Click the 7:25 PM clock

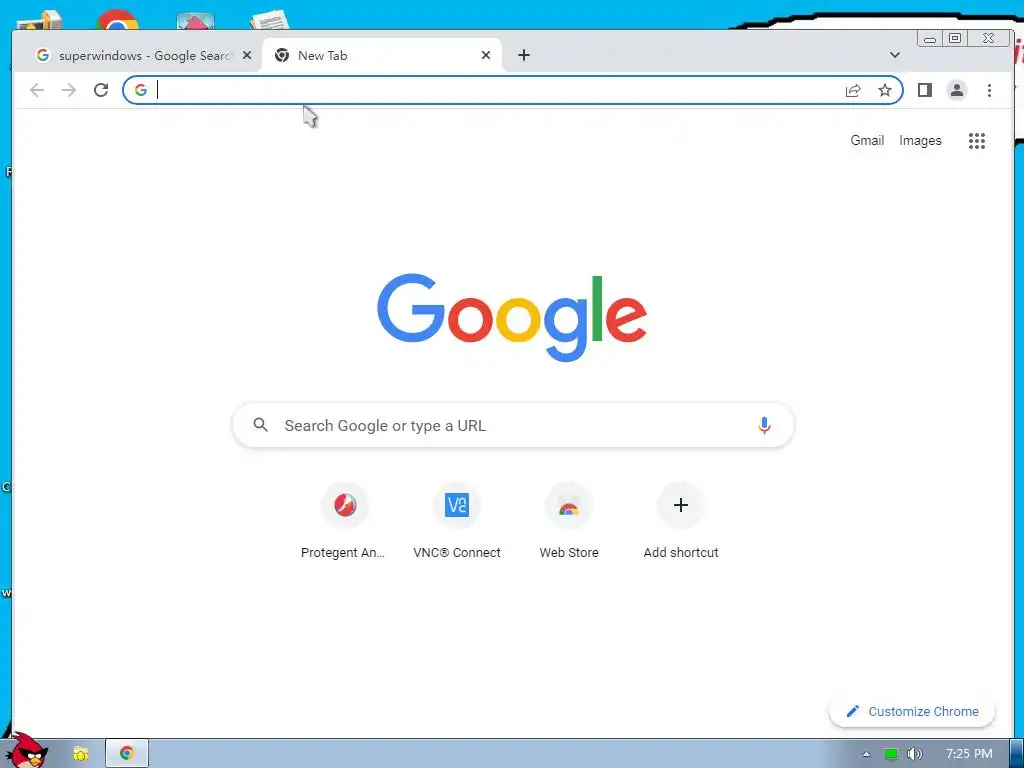pyautogui.click(x=969, y=754)
